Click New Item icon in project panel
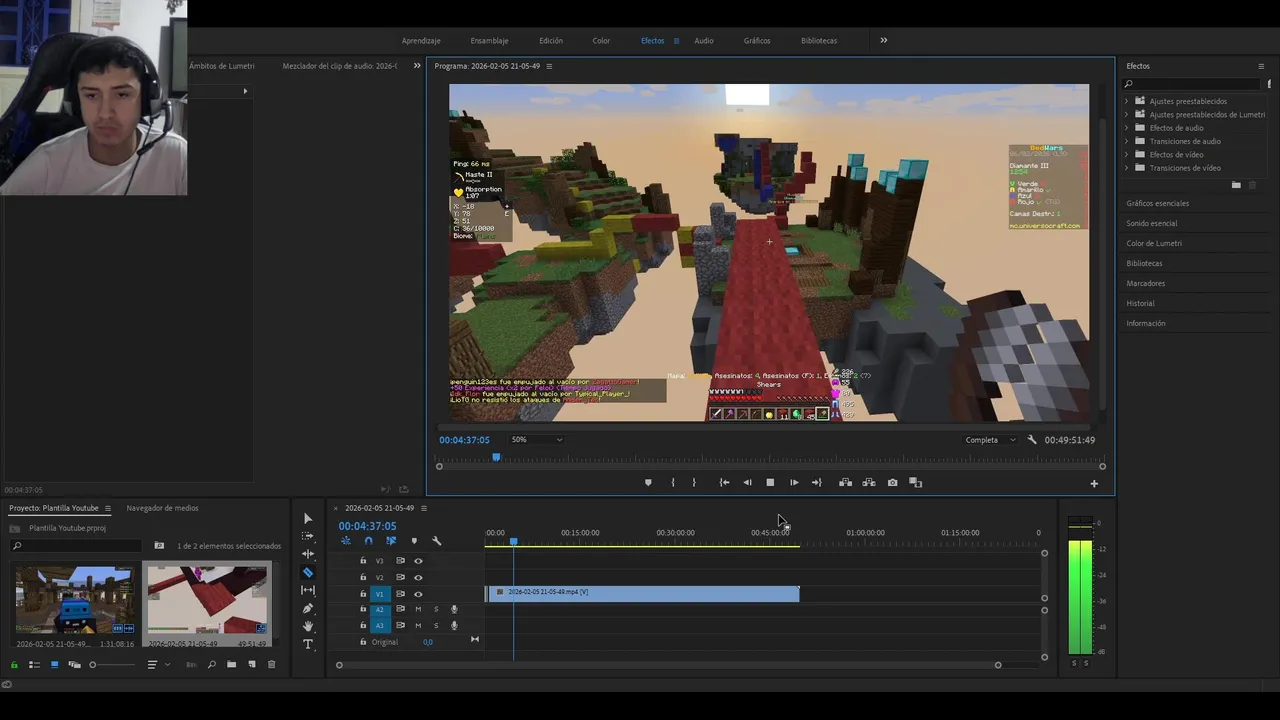The width and height of the screenshot is (1280, 720). (x=251, y=665)
